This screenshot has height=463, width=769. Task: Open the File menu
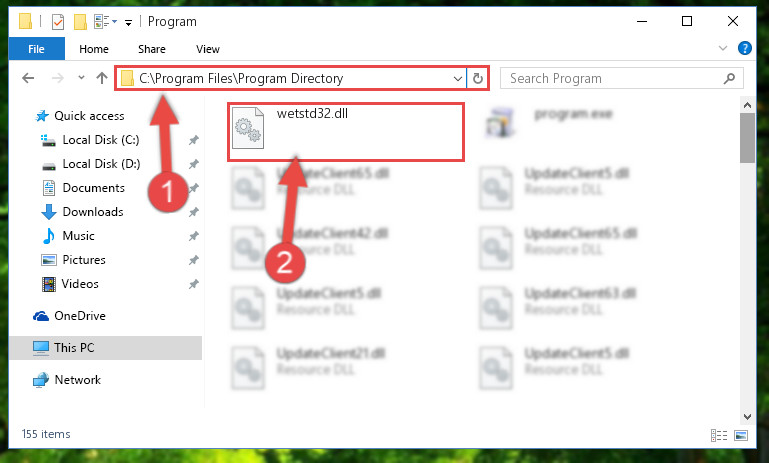tap(36, 49)
